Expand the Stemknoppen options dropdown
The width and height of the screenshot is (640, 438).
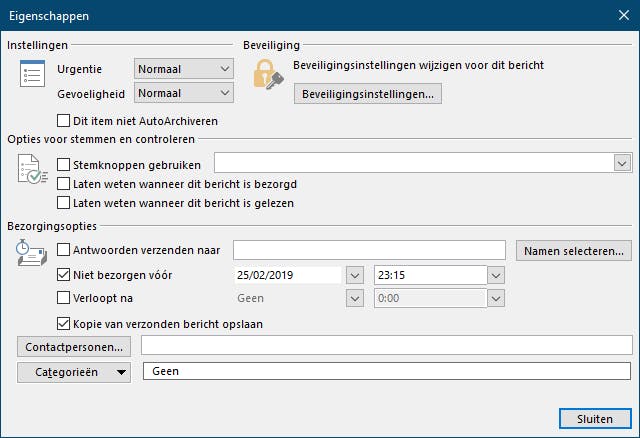click(x=622, y=164)
